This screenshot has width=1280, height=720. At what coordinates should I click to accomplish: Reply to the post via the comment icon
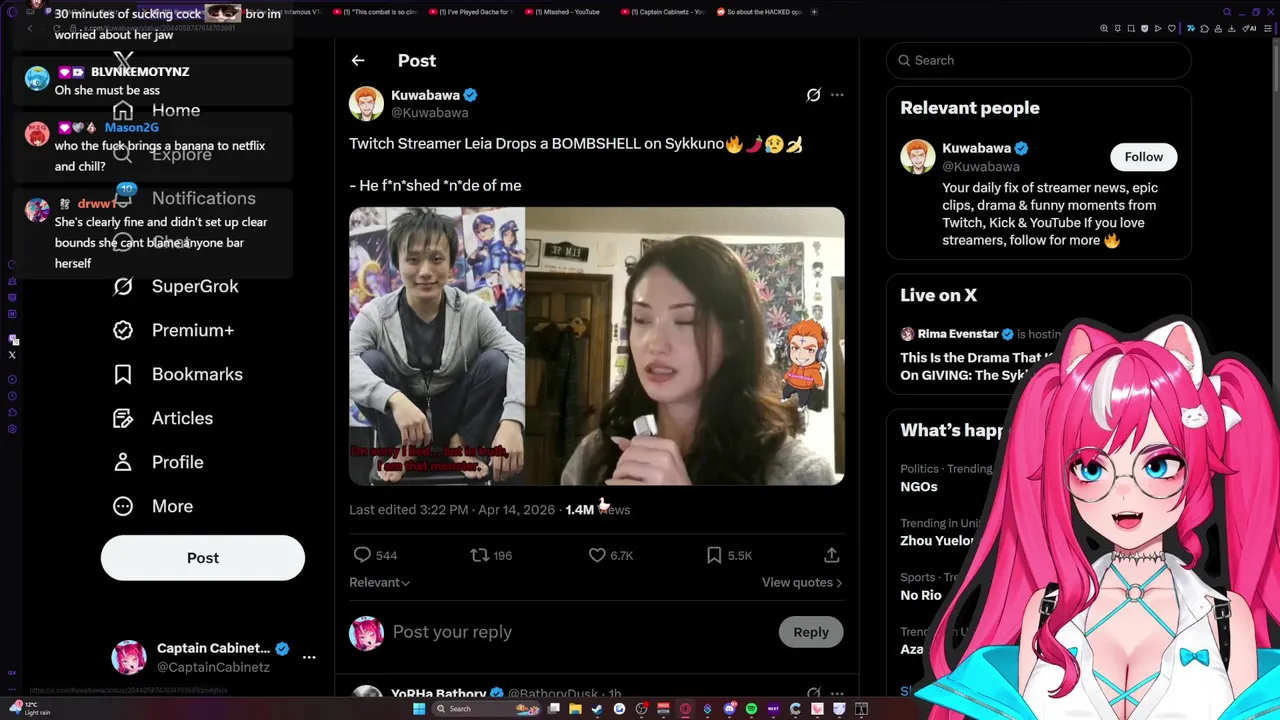click(x=363, y=555)
